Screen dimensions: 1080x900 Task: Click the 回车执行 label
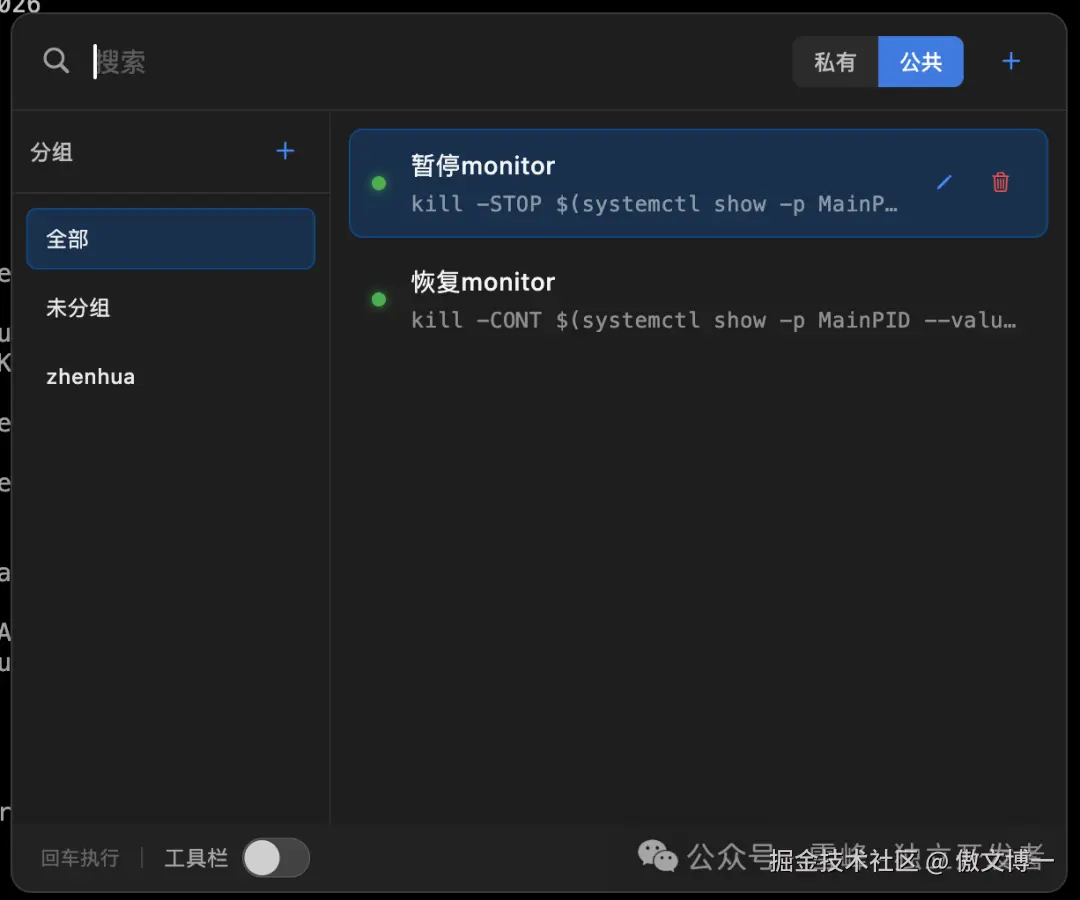(80, 858)
